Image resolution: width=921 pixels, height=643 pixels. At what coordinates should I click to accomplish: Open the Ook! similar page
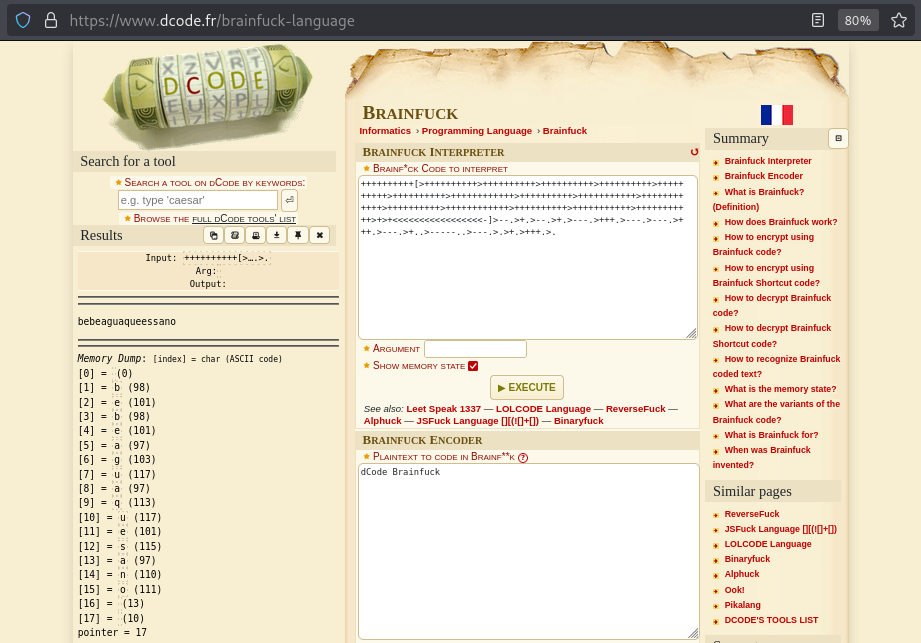(734, 590)
